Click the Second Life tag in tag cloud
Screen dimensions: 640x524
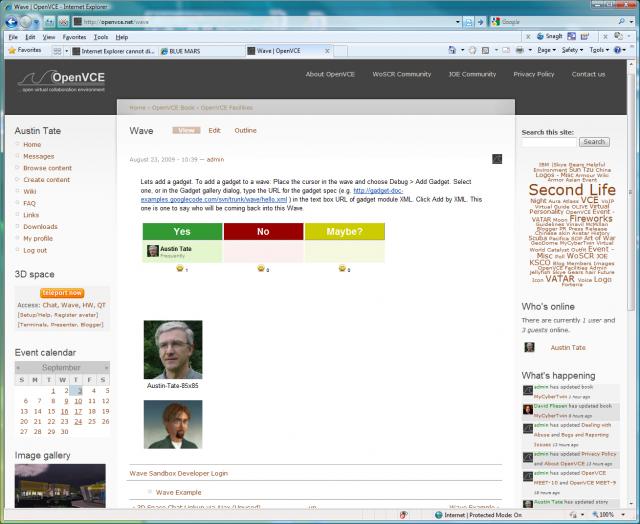[x=572, y=190]
